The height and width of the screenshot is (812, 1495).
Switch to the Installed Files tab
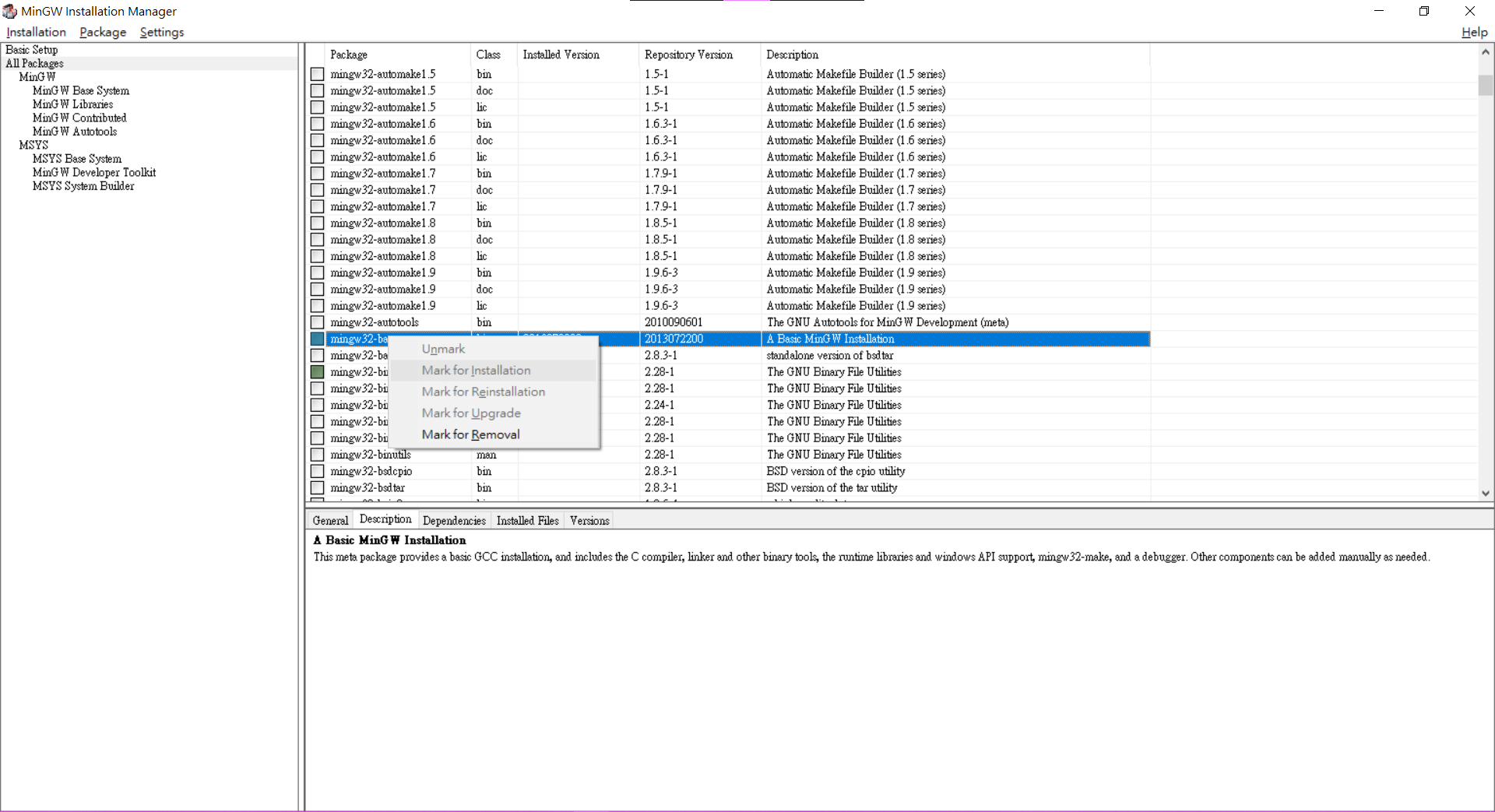click(x=527, y=520)
